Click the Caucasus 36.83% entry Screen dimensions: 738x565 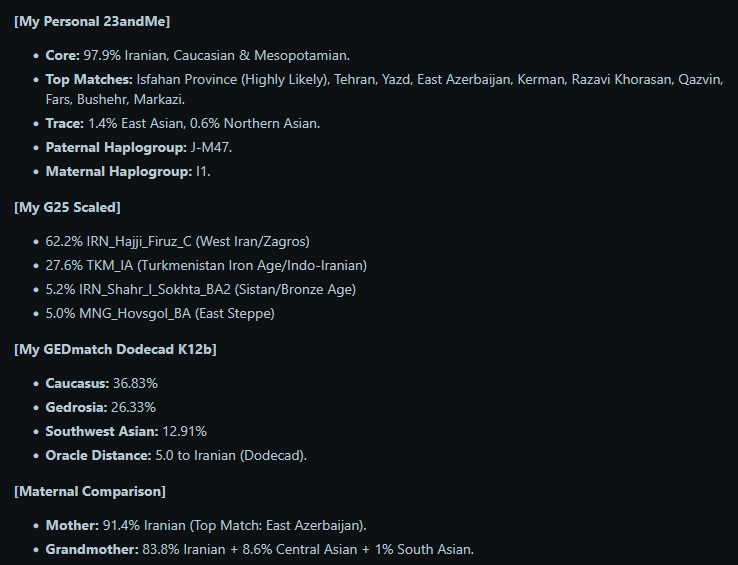[x=102, y=383]
